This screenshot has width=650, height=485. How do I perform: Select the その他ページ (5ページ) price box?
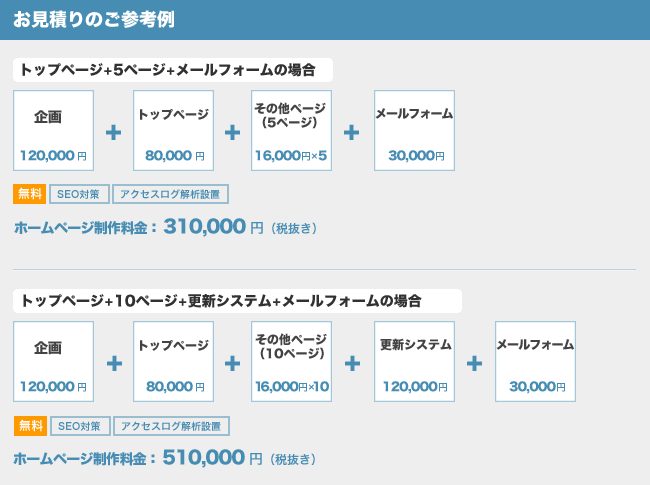tap(291, 131)
